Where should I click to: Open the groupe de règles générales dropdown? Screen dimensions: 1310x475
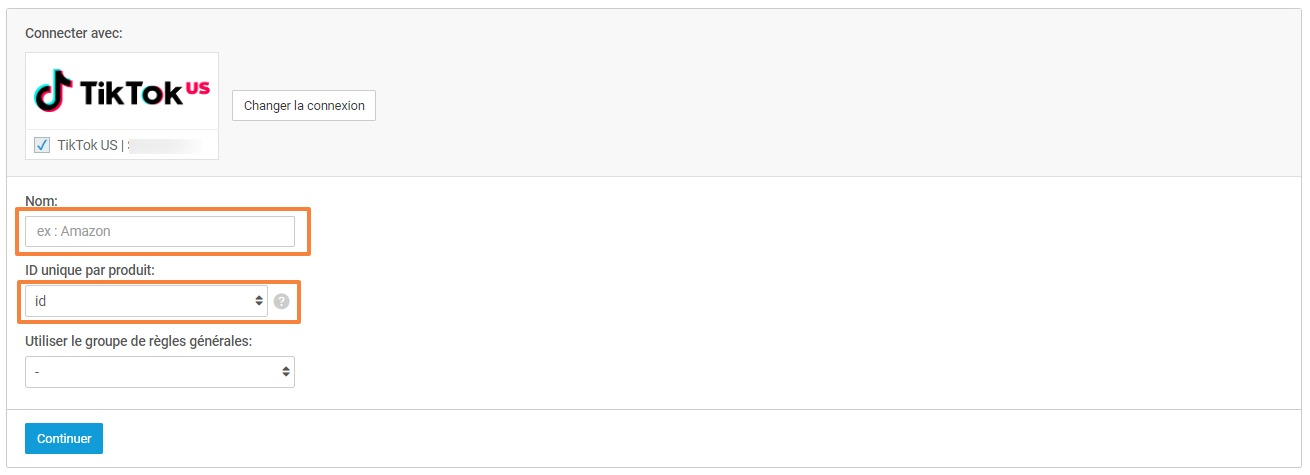pyautogui.click(x=160, y=372)
